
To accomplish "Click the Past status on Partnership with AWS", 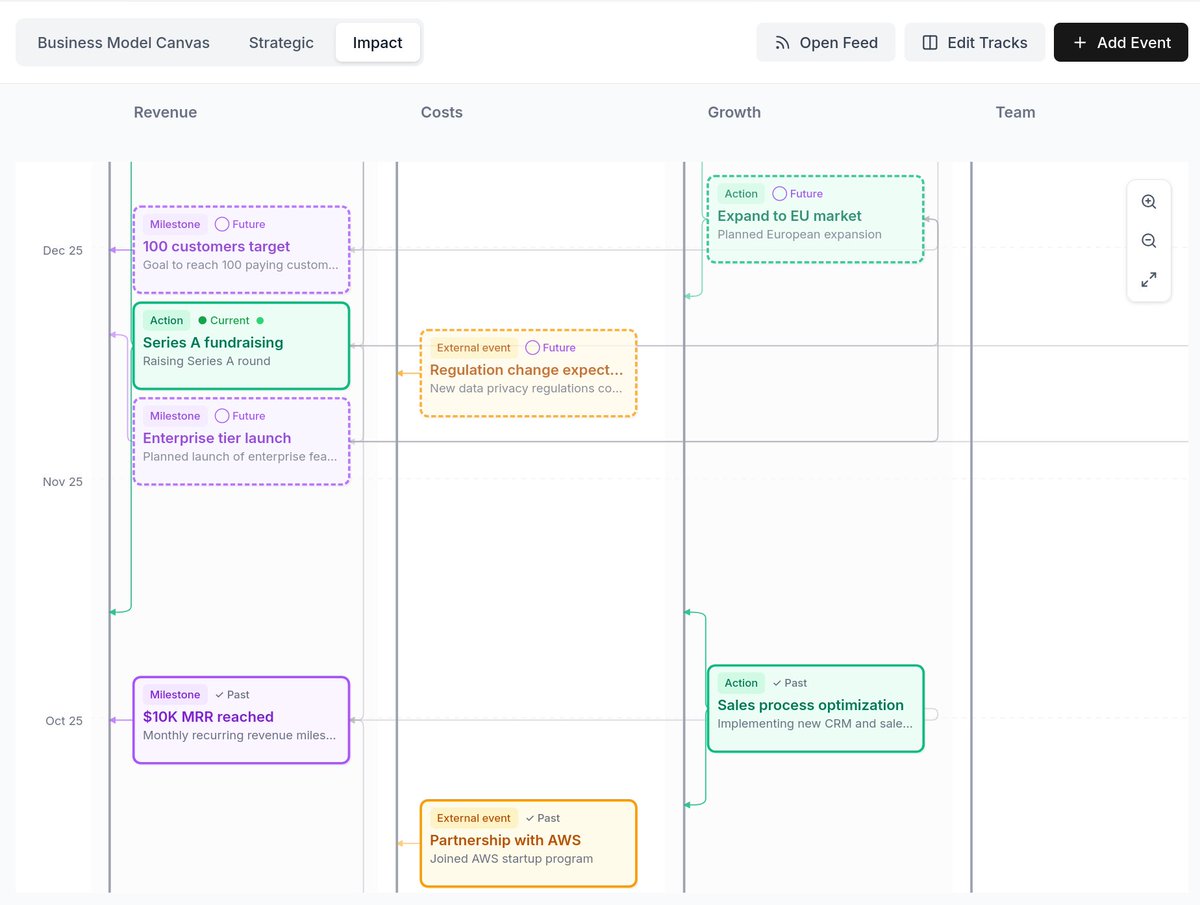I will point(543,818).
